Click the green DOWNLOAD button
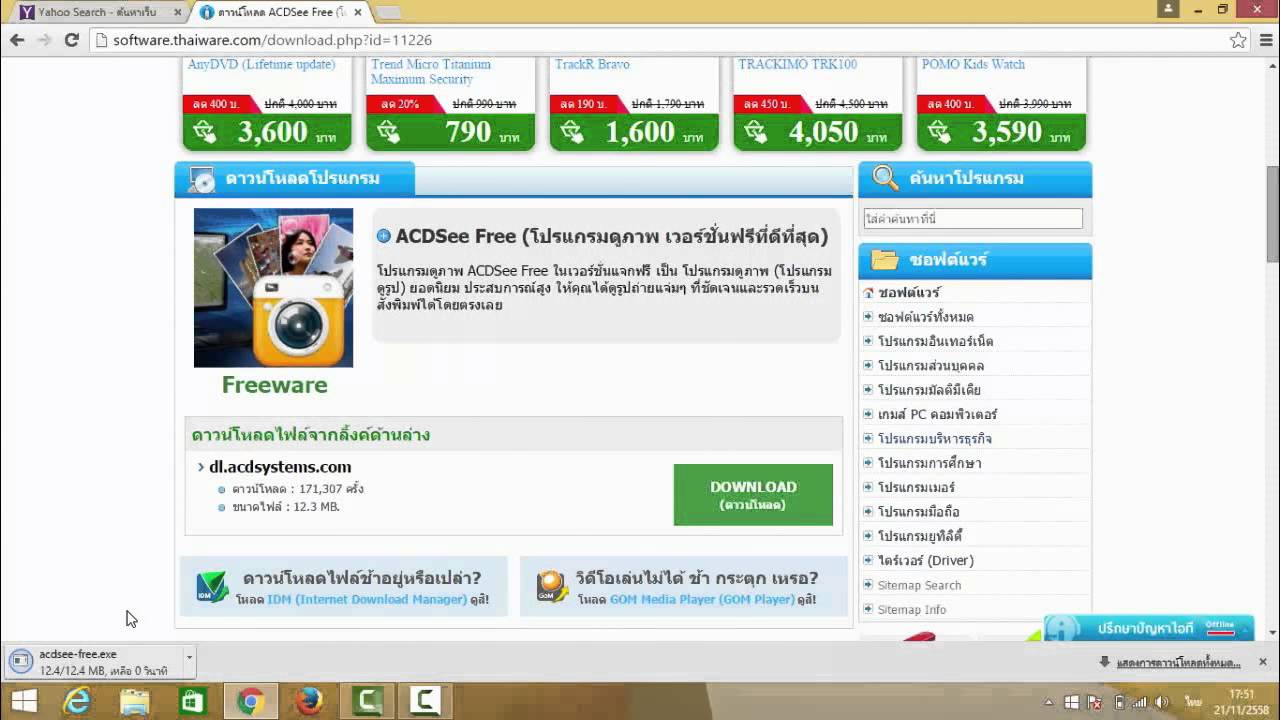 (753, 494)
